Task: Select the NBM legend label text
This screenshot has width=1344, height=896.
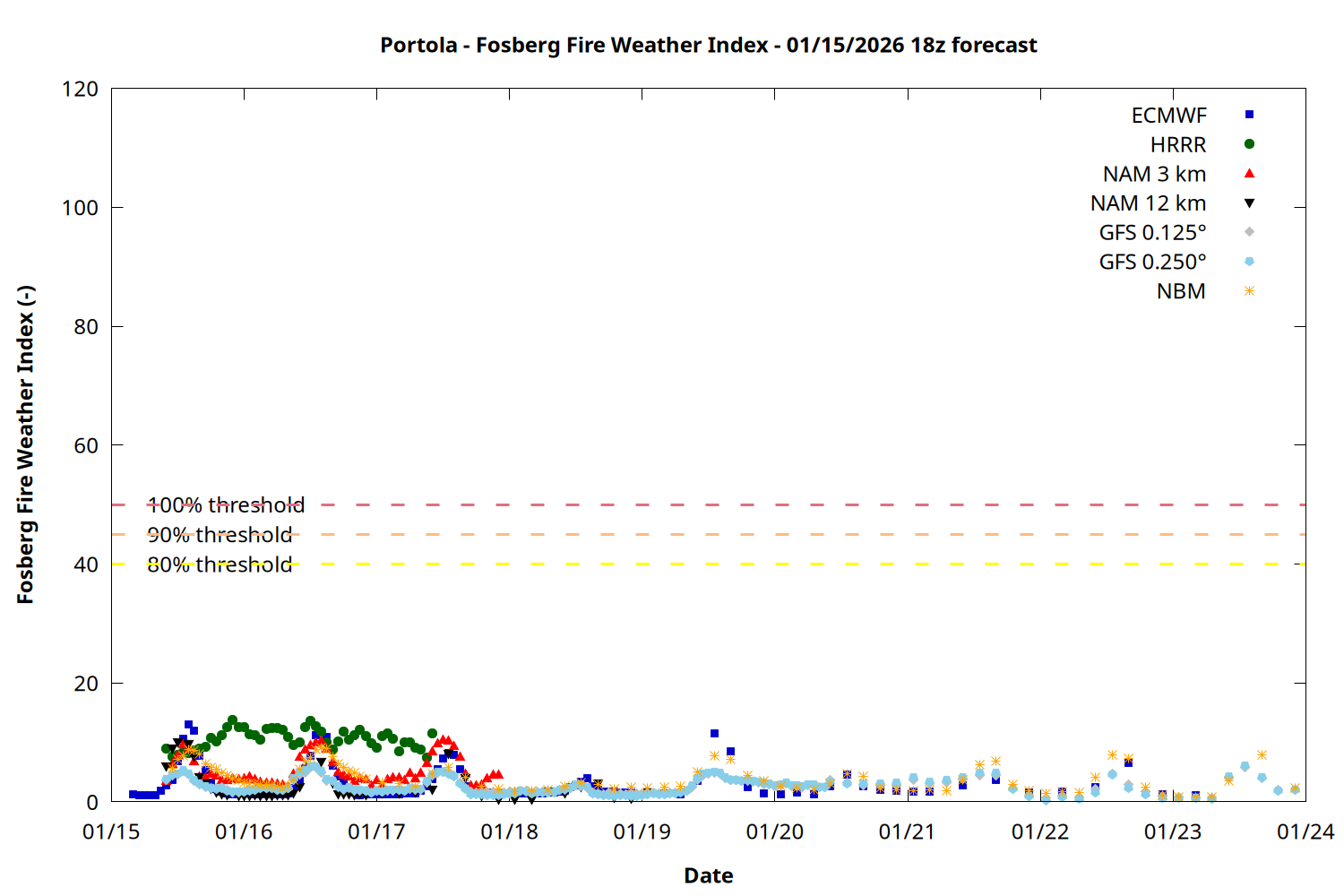Action: pyautogui.click(x=1181, y=292)
